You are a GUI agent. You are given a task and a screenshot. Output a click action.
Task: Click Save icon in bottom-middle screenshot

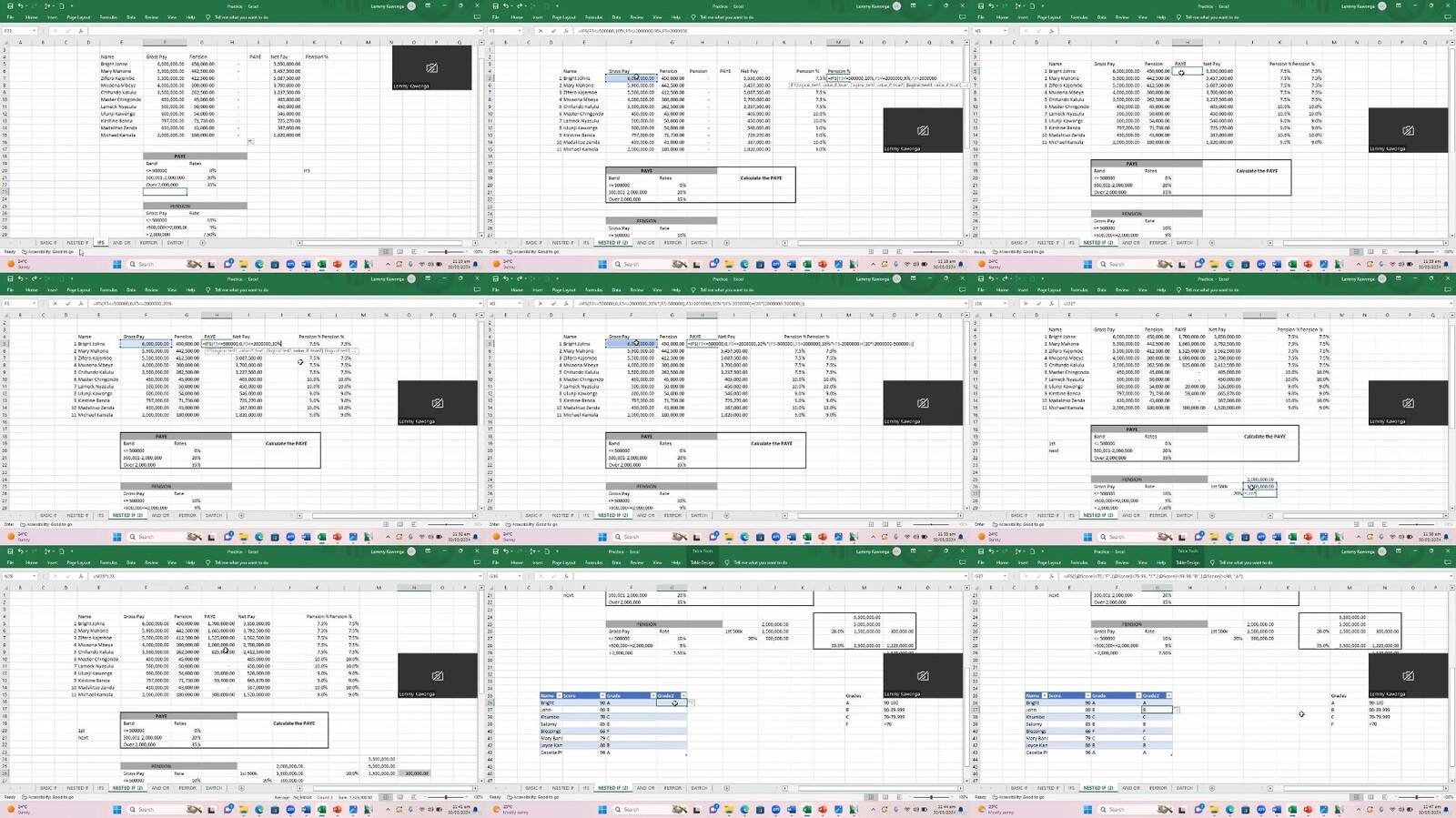494,551
